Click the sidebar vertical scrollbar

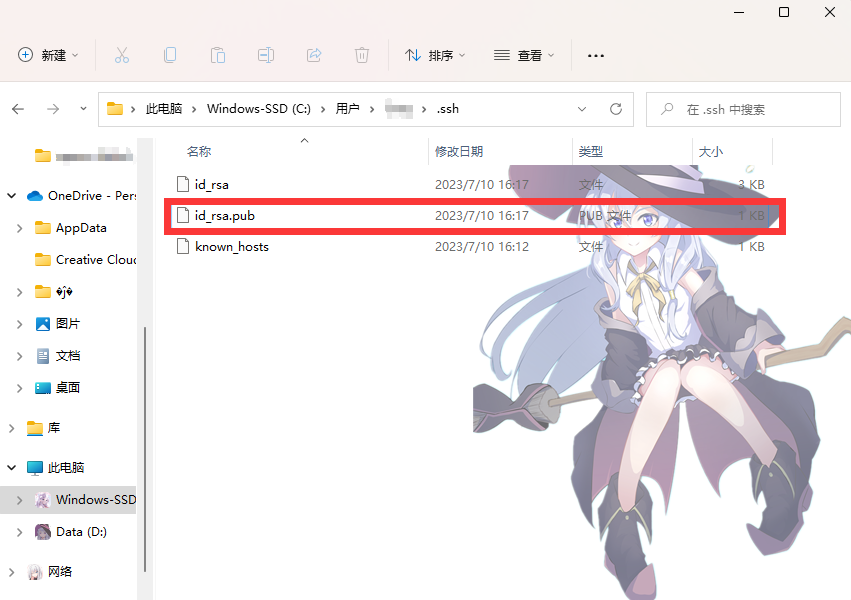click(145, 449)
